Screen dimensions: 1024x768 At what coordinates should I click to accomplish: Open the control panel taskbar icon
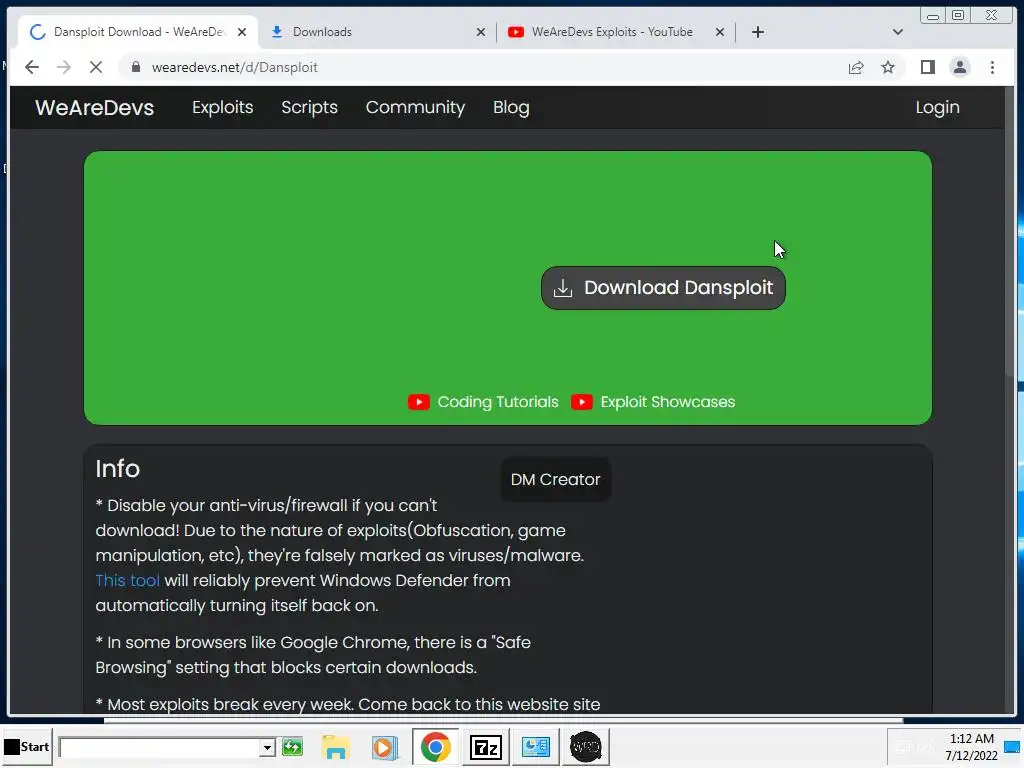click(x=536, y=747)
